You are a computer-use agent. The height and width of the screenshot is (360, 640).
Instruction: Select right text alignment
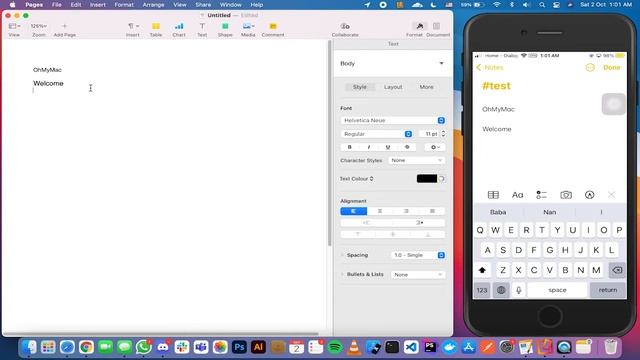coord(406,211)
